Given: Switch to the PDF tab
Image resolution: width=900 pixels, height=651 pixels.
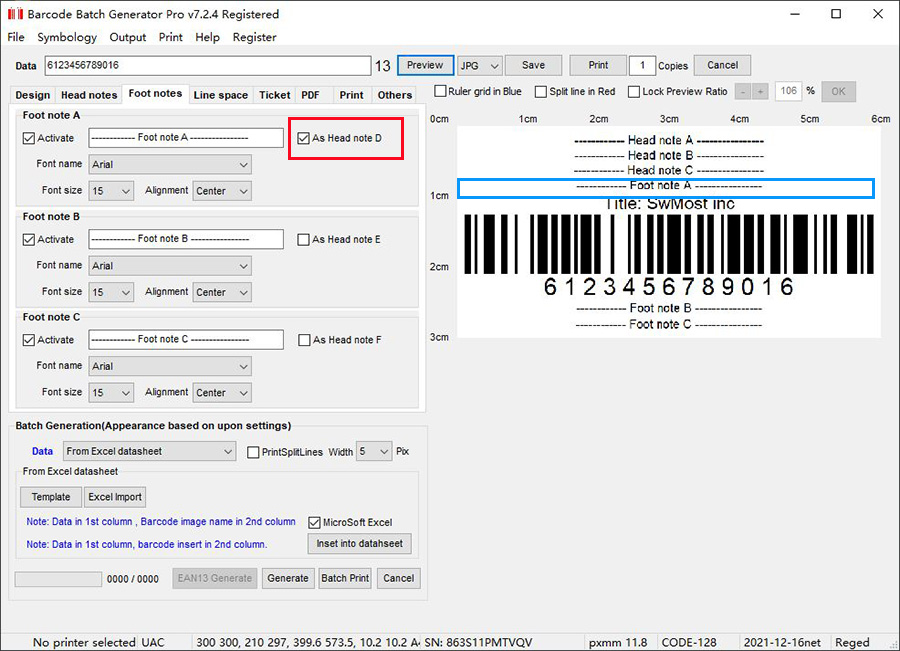Looking at the screenshot, I should click(311, 95).
